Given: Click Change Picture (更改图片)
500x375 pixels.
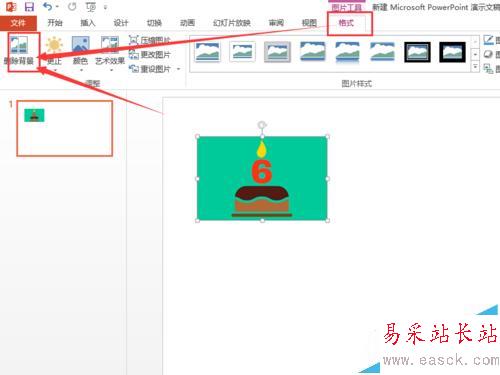Looking at the screenshot, I should 150,54.
